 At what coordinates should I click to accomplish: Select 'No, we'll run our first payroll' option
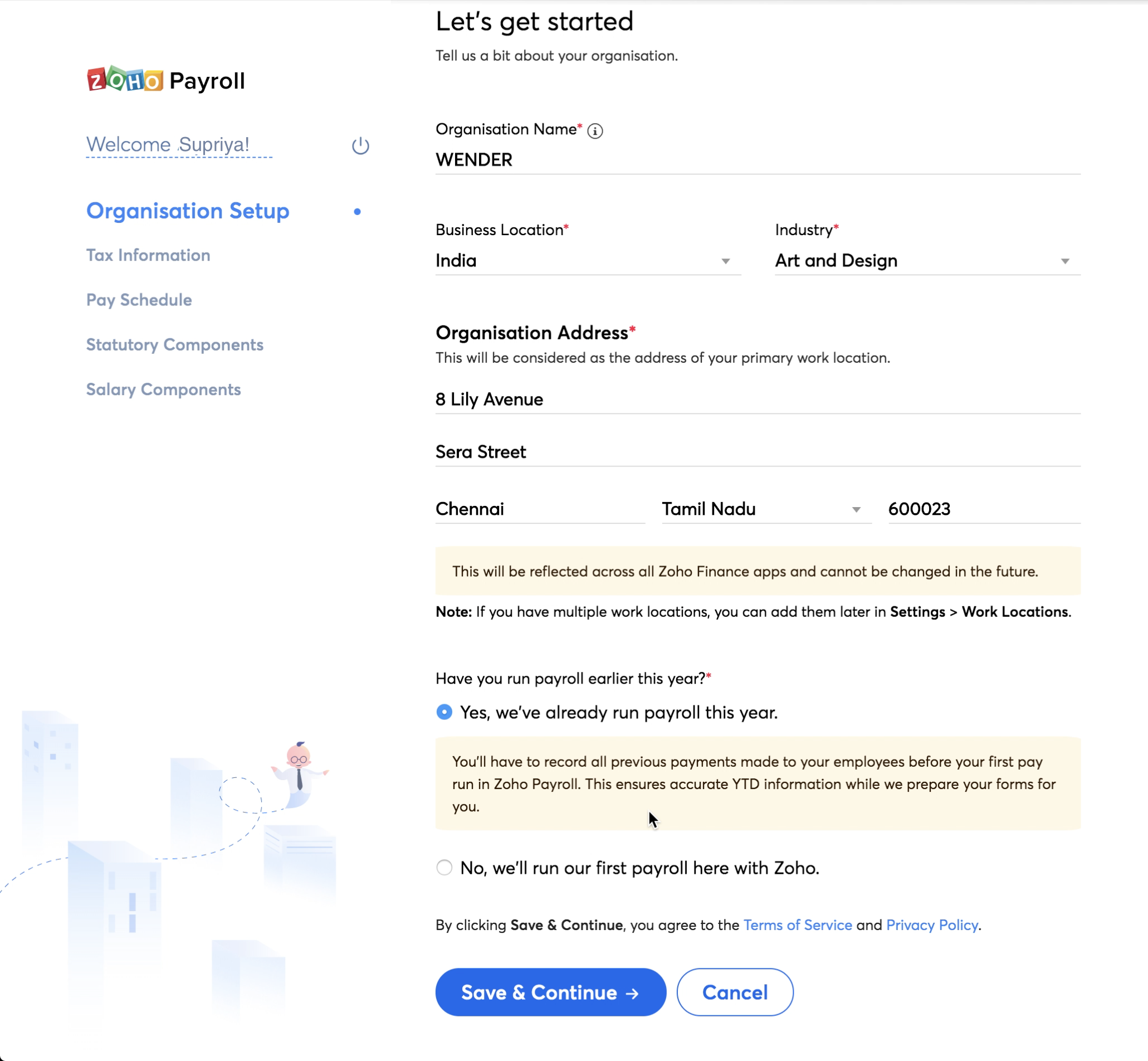pyautogui.click(x=444, y=867)
